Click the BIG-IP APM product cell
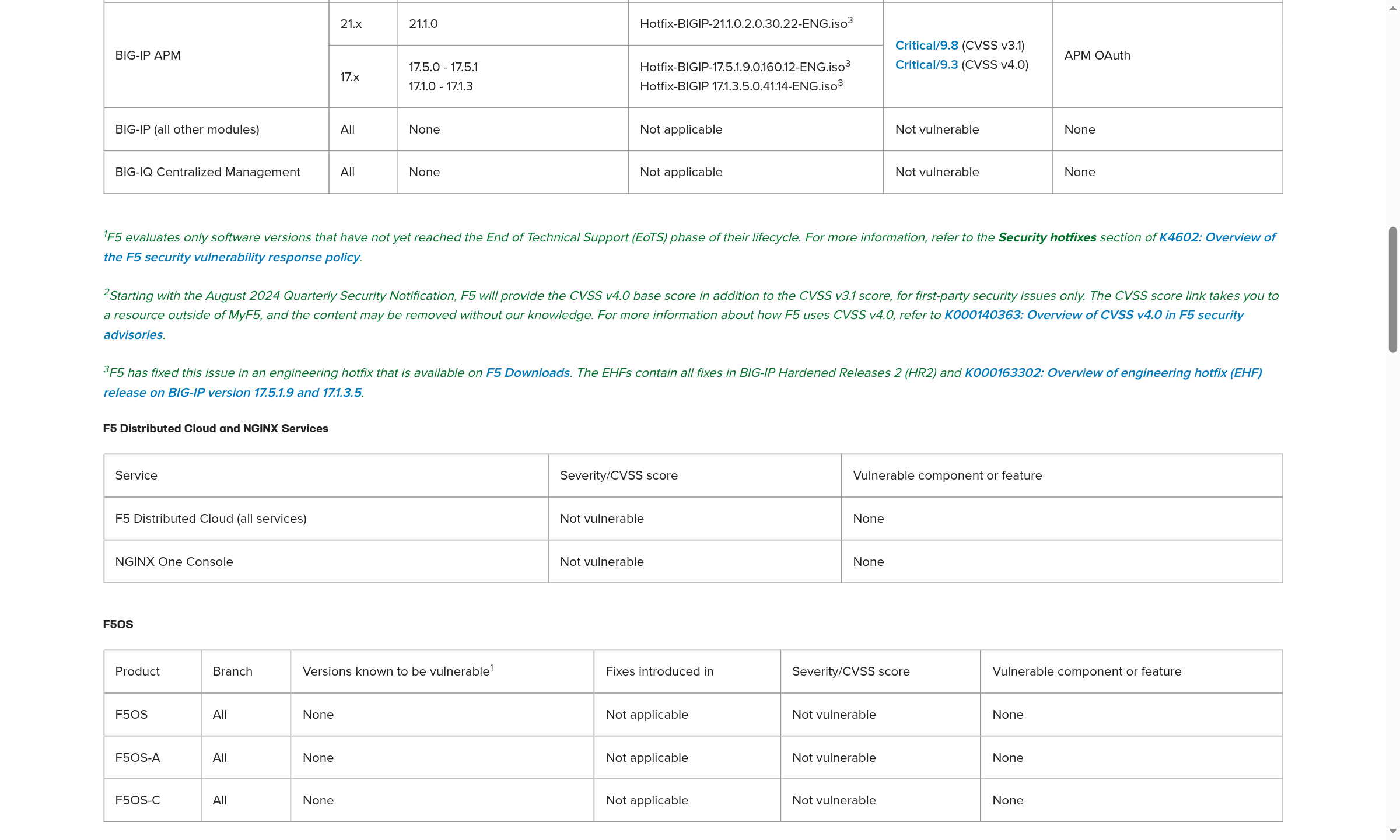 click(x=216, y=55)
